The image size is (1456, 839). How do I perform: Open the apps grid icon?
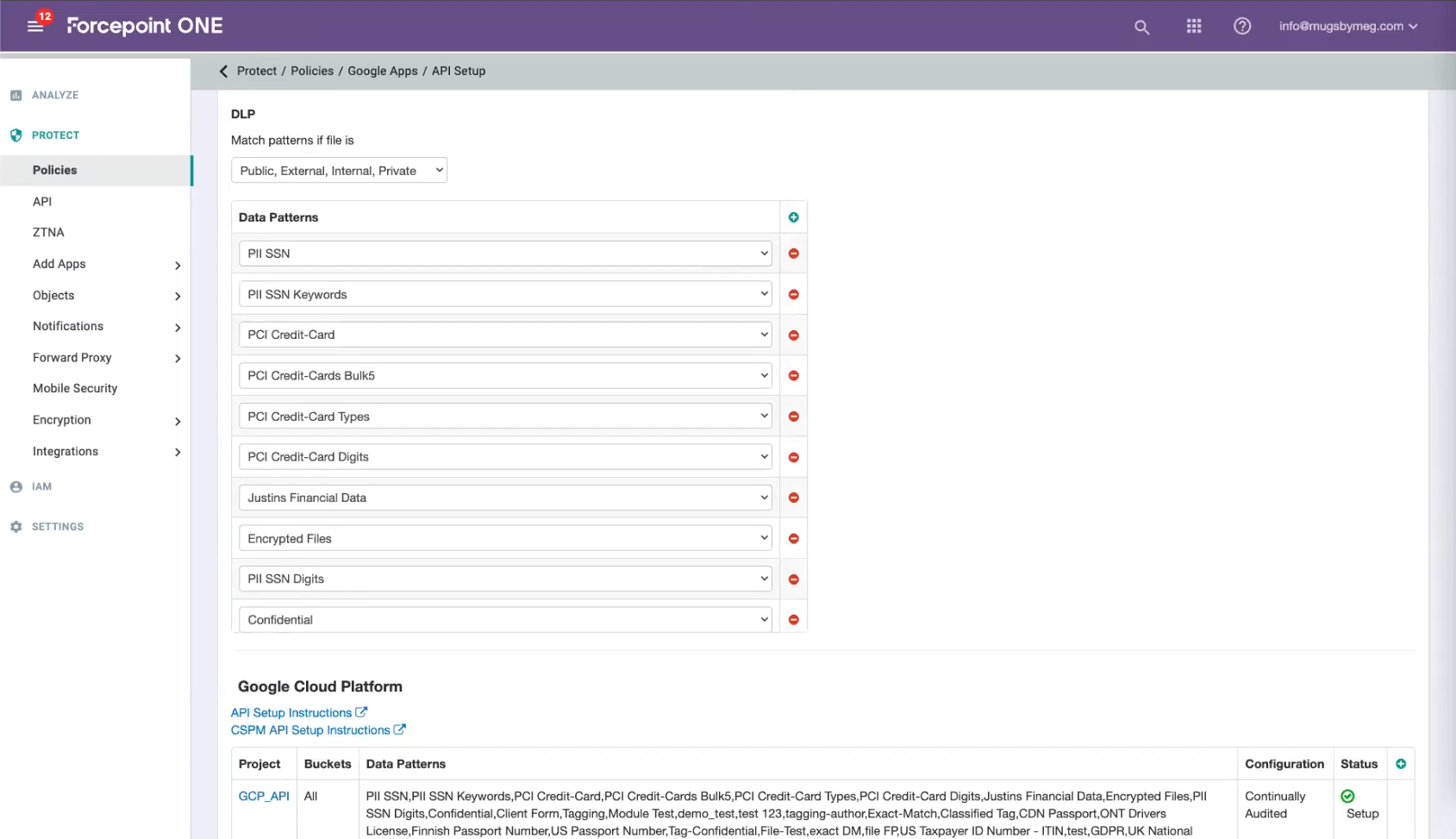[1193, 27]
